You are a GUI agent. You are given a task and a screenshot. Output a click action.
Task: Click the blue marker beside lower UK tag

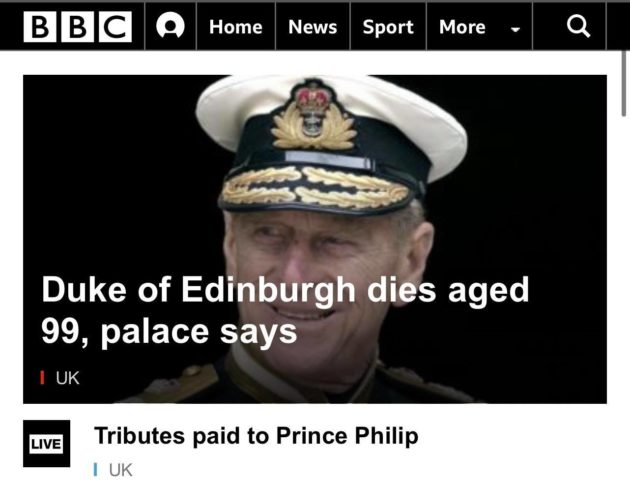(95, 469)
